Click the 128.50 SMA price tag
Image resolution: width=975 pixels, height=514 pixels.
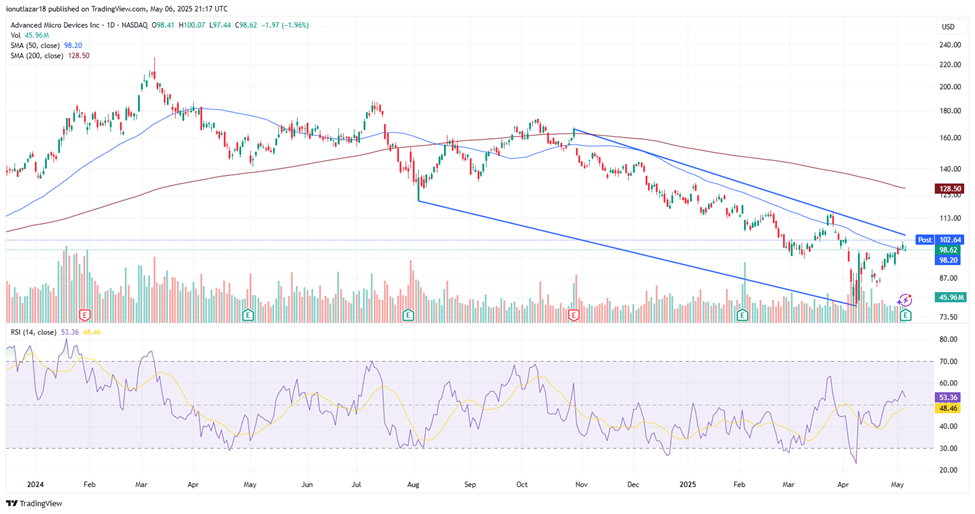(x=949, y=188)
